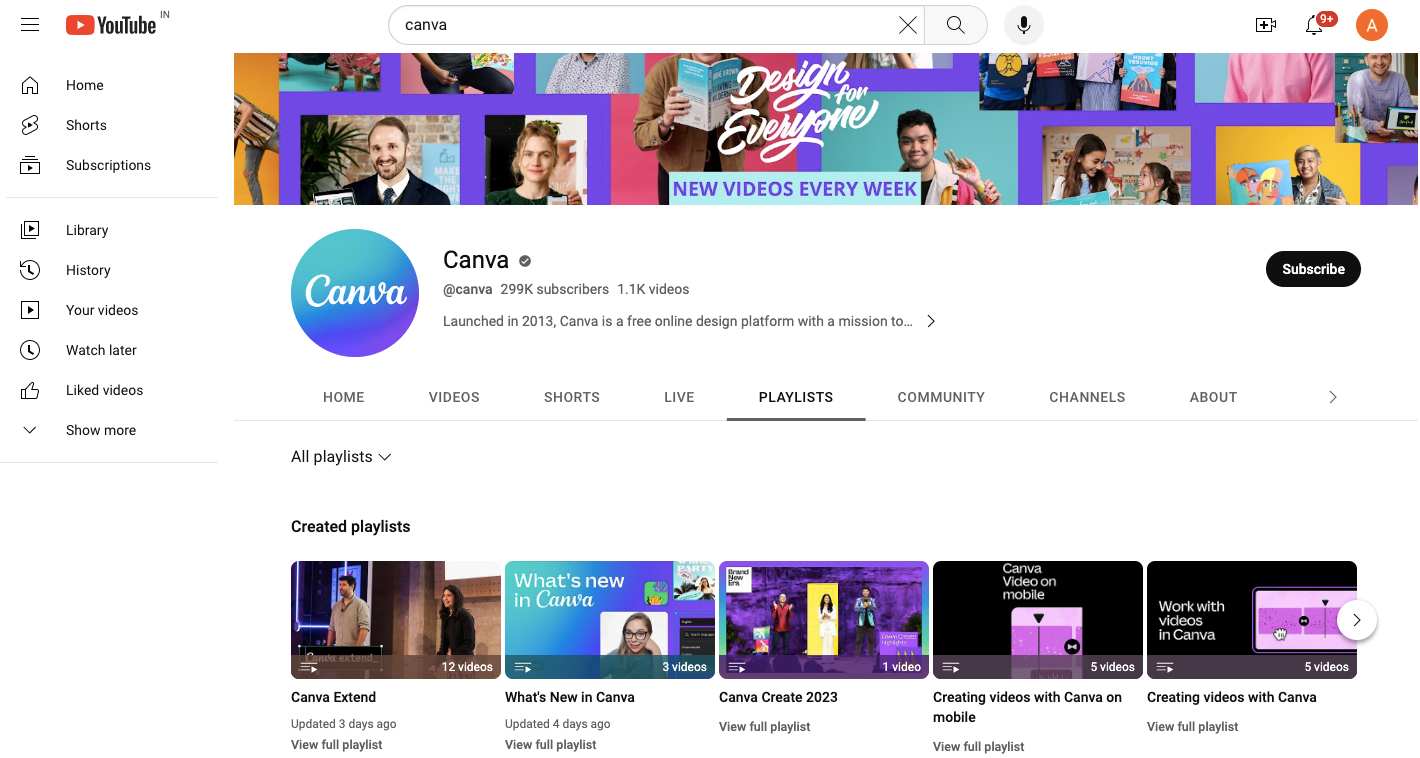Open the Create video button
The image size is (1420, 758).
point(1266,25)
